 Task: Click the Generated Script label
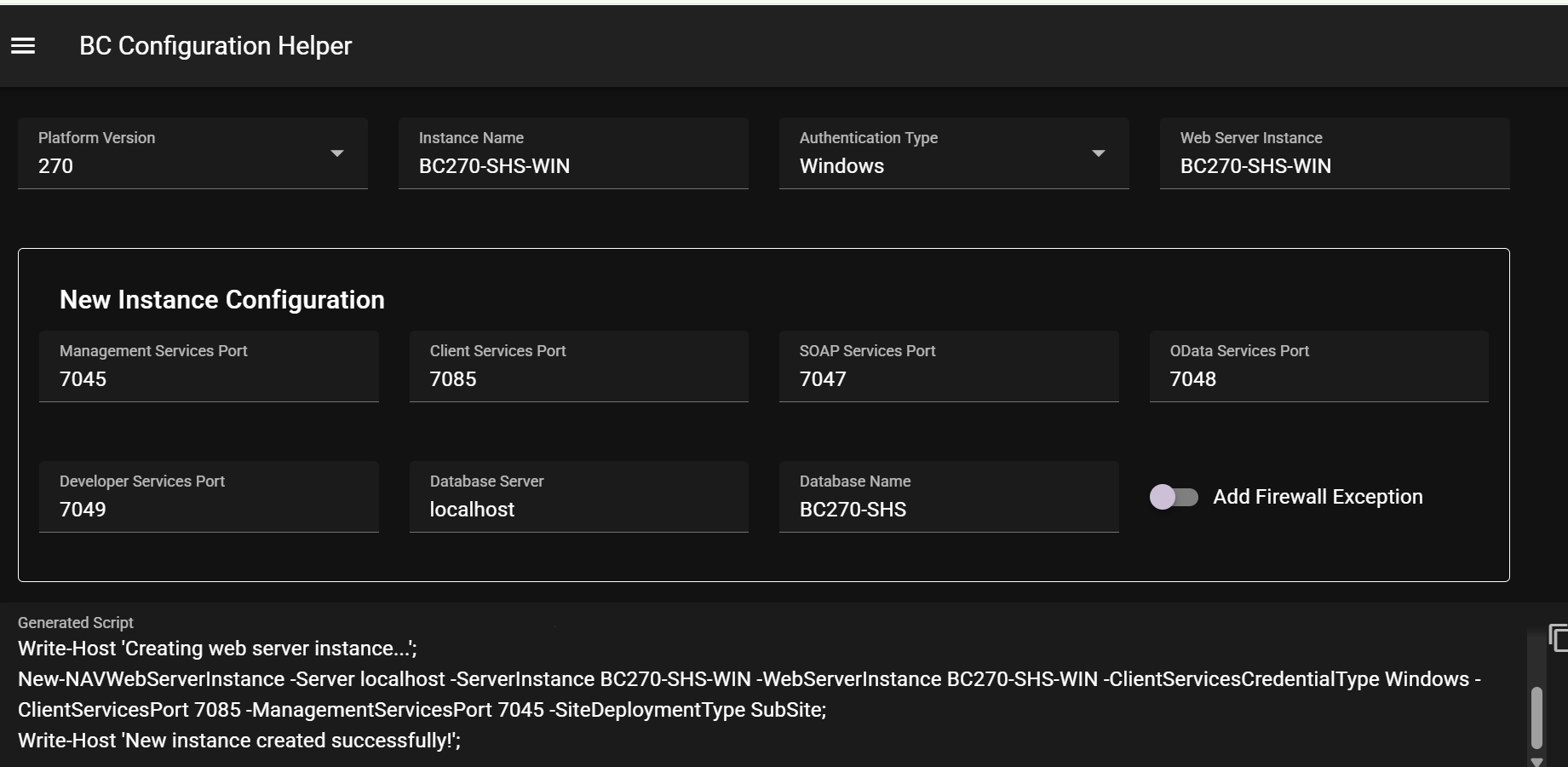(x=76, y=623)
